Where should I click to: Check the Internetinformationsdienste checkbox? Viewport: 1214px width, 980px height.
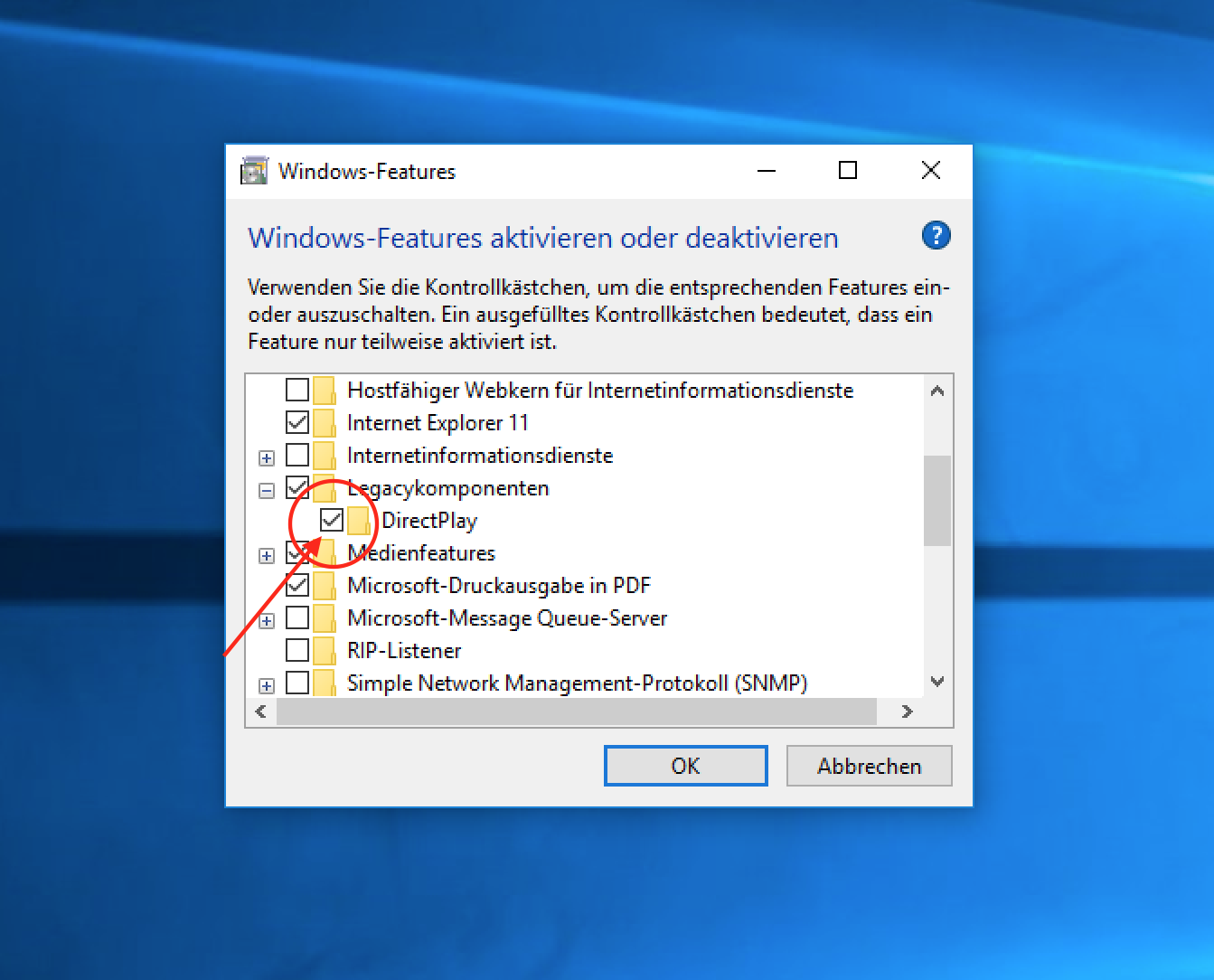[297, 455]
